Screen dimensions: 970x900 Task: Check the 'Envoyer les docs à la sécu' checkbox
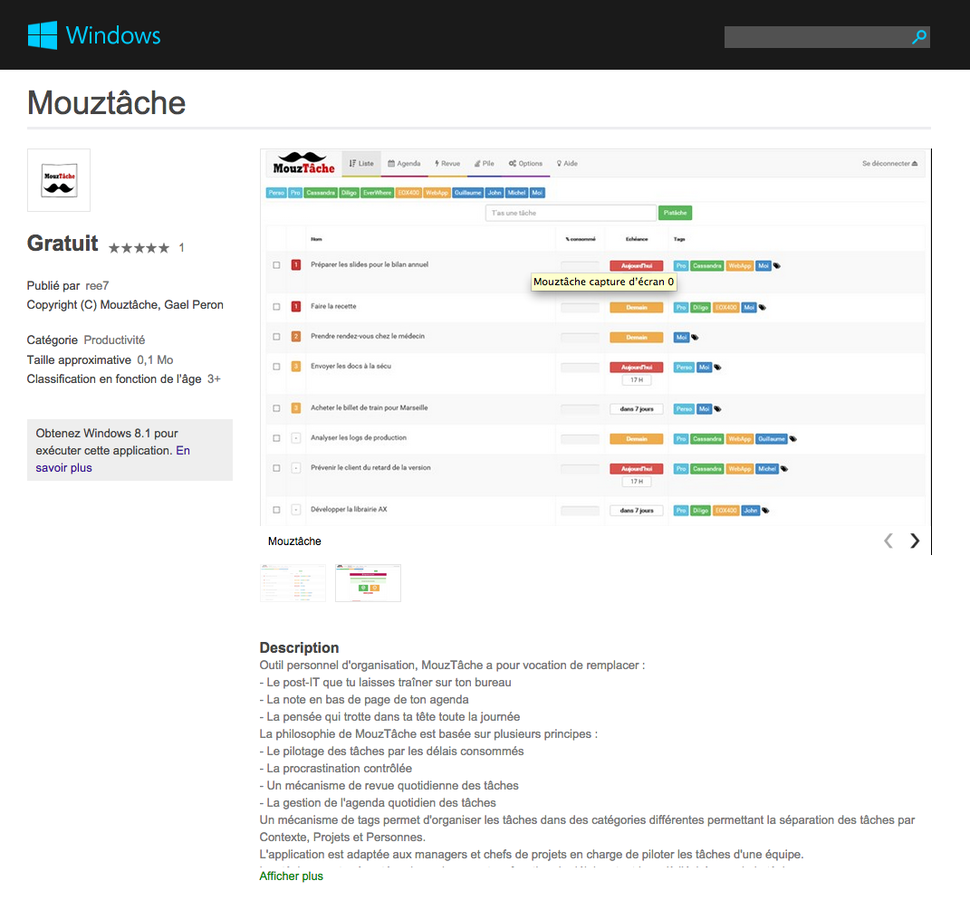tap(277, 366)
